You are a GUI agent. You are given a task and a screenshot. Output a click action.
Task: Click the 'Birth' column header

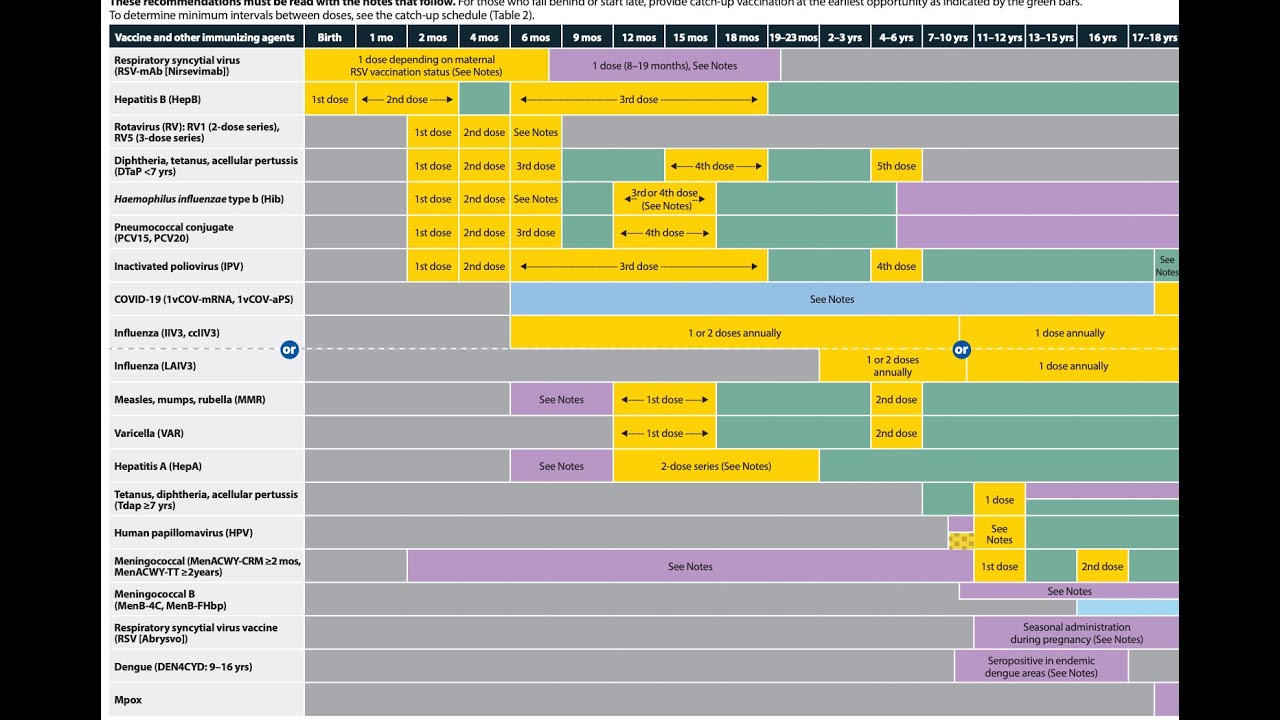tap(330, 37)
